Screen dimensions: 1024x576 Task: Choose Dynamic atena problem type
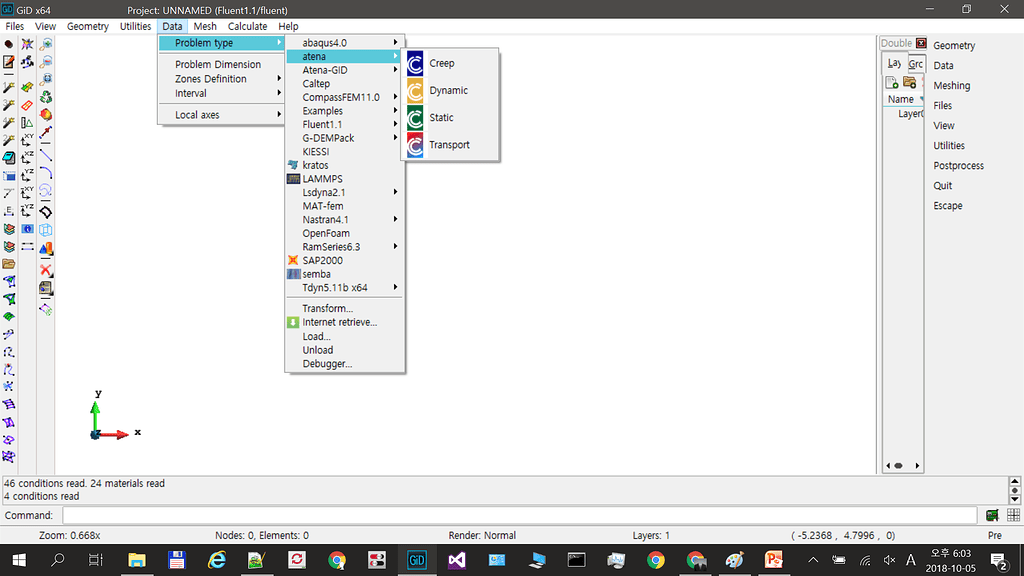pos(448,90)
